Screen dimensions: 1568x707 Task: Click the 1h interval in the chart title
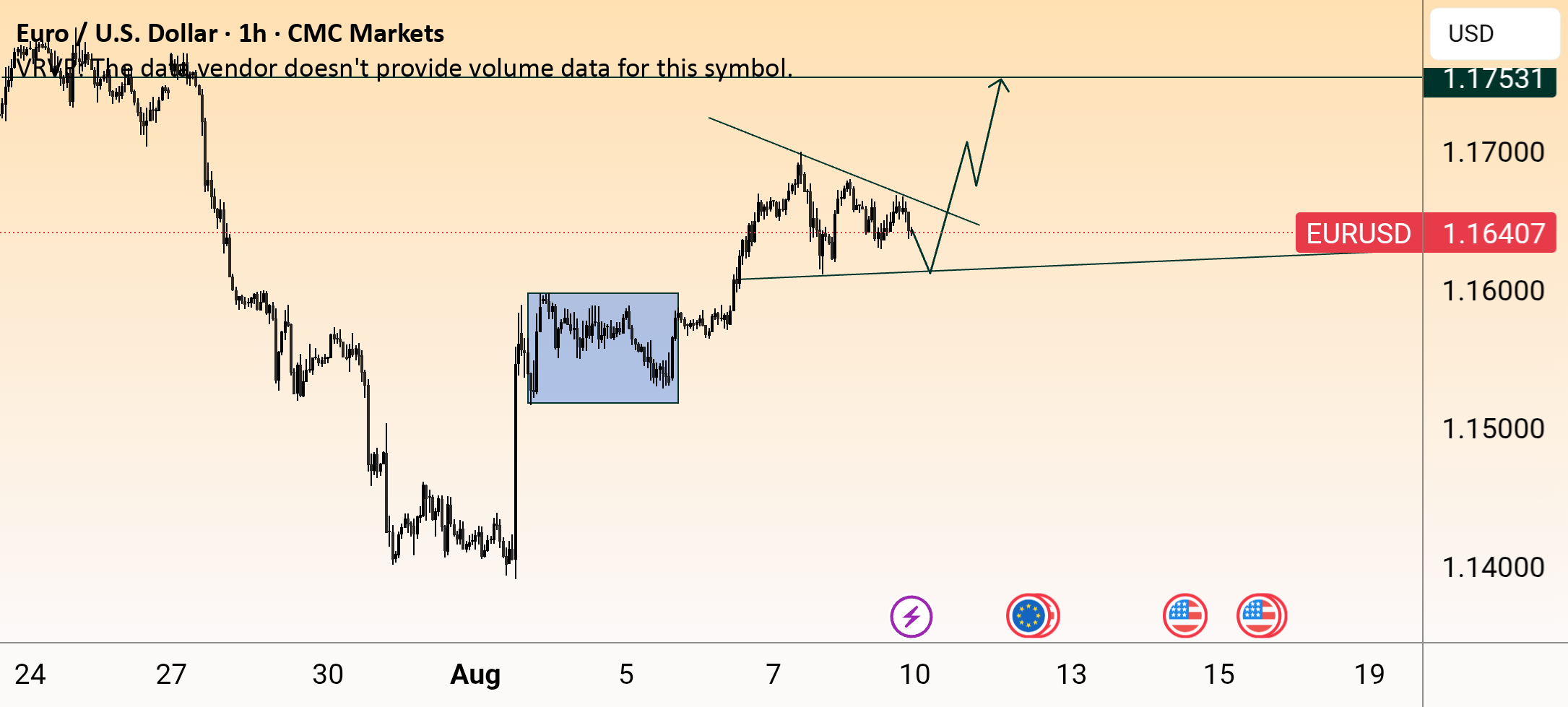253,33
